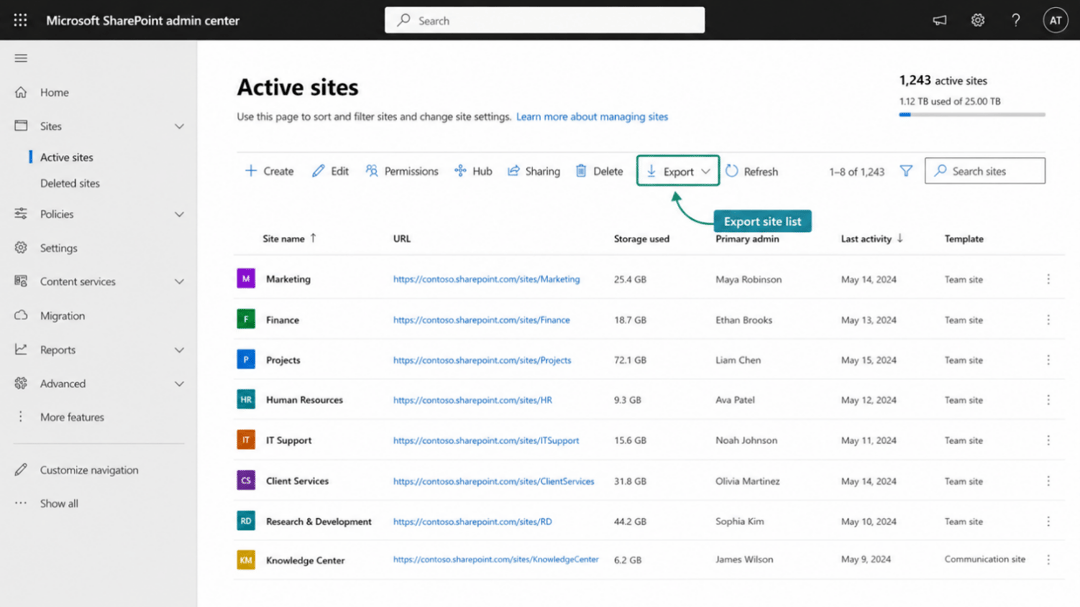
Task: Expand the Policies navigation group
Action: coord(179,214)
